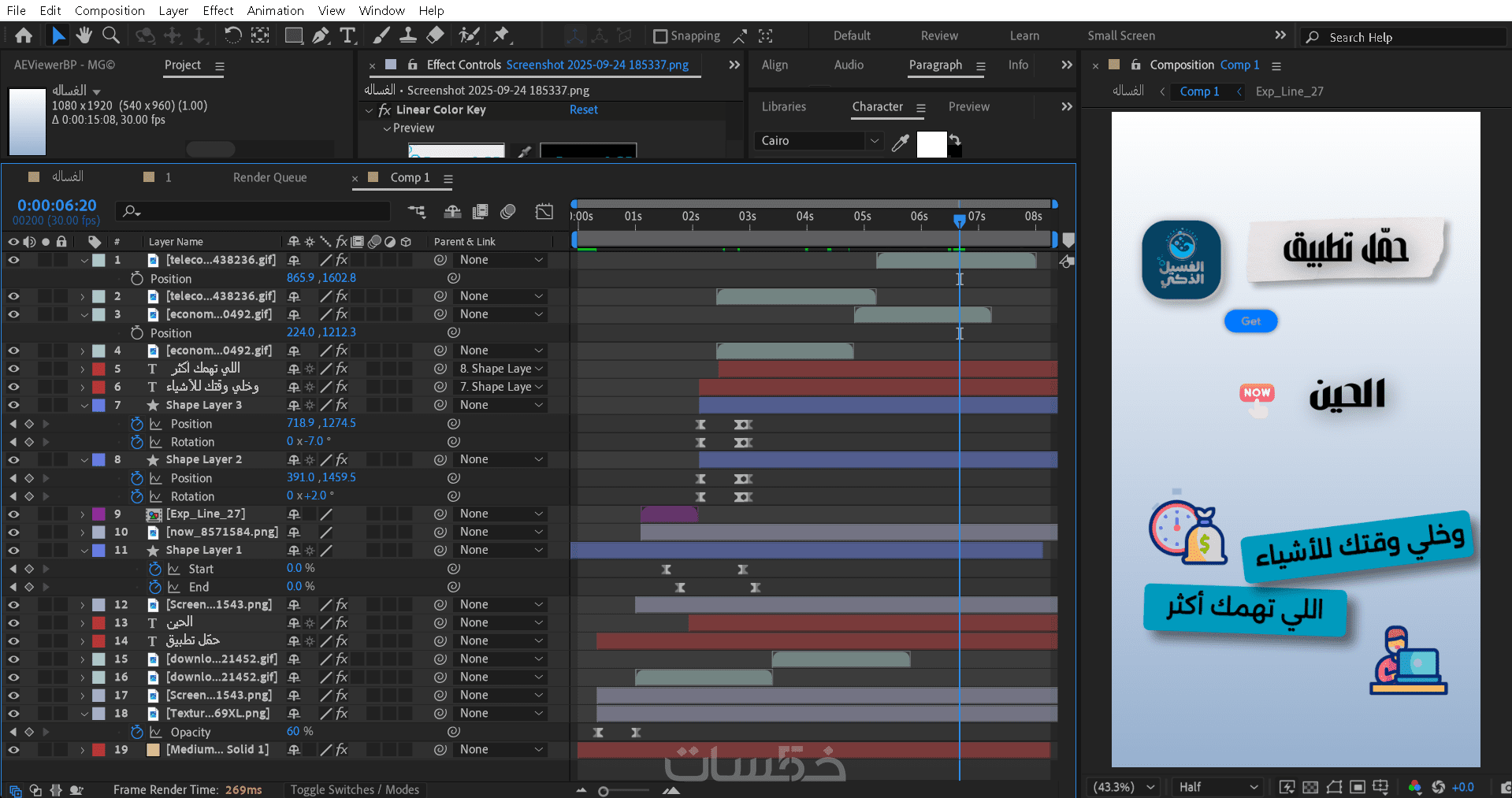Open the Animation menu
Viewport: 1512px width, 798px height.
[275, 10]
